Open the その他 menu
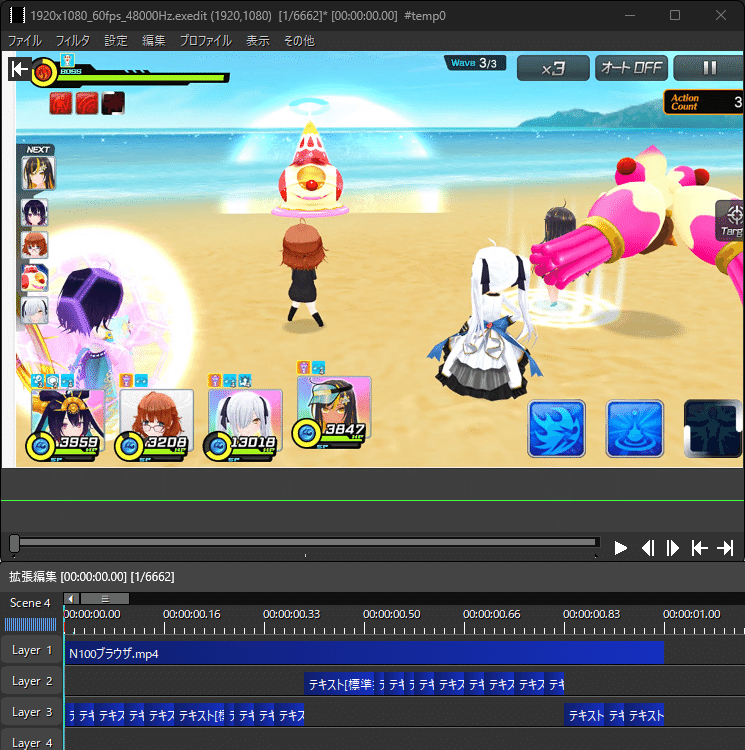 (299, 41)
